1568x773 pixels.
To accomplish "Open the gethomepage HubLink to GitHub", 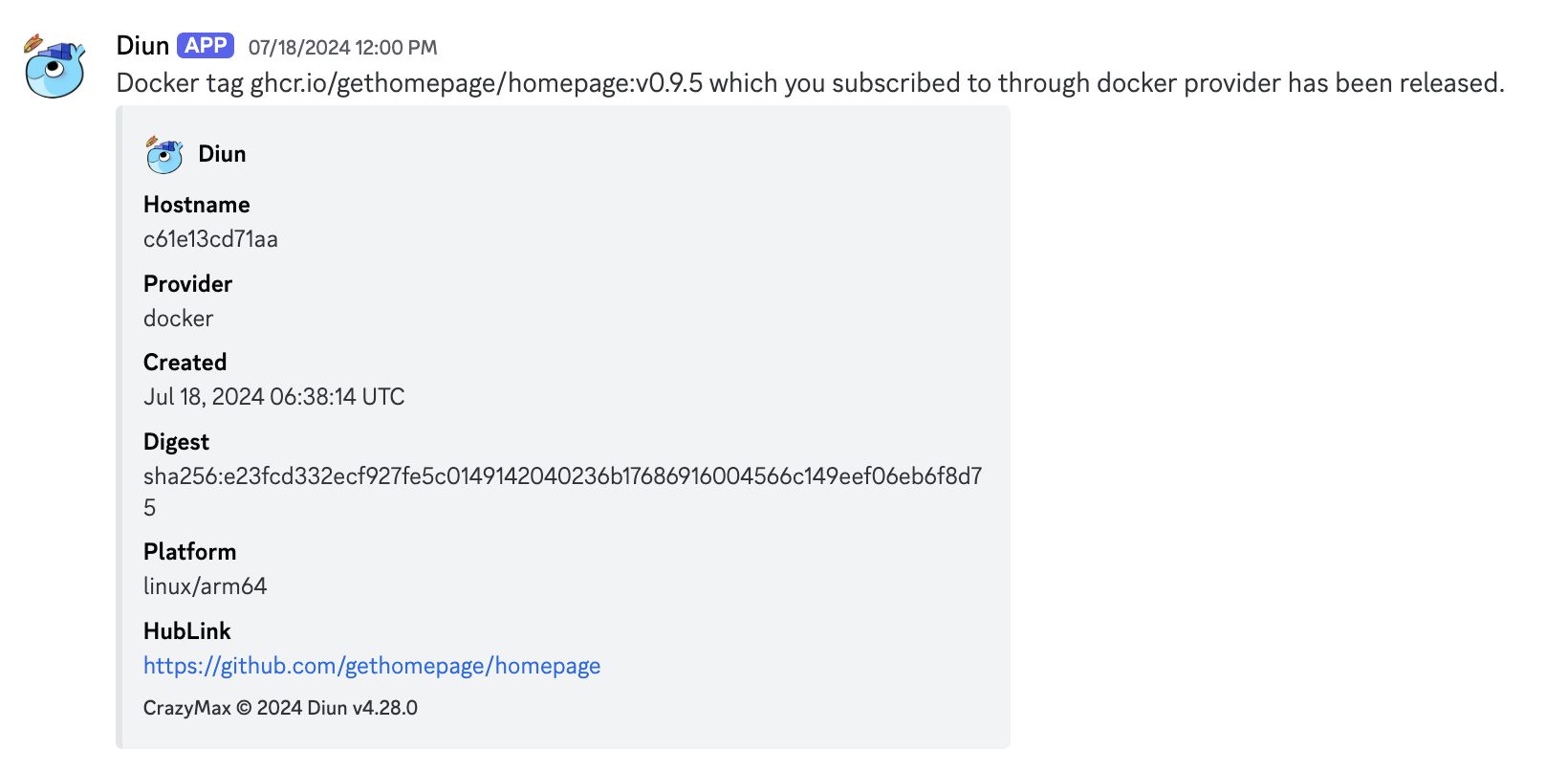I will click(x=371, y=665).
